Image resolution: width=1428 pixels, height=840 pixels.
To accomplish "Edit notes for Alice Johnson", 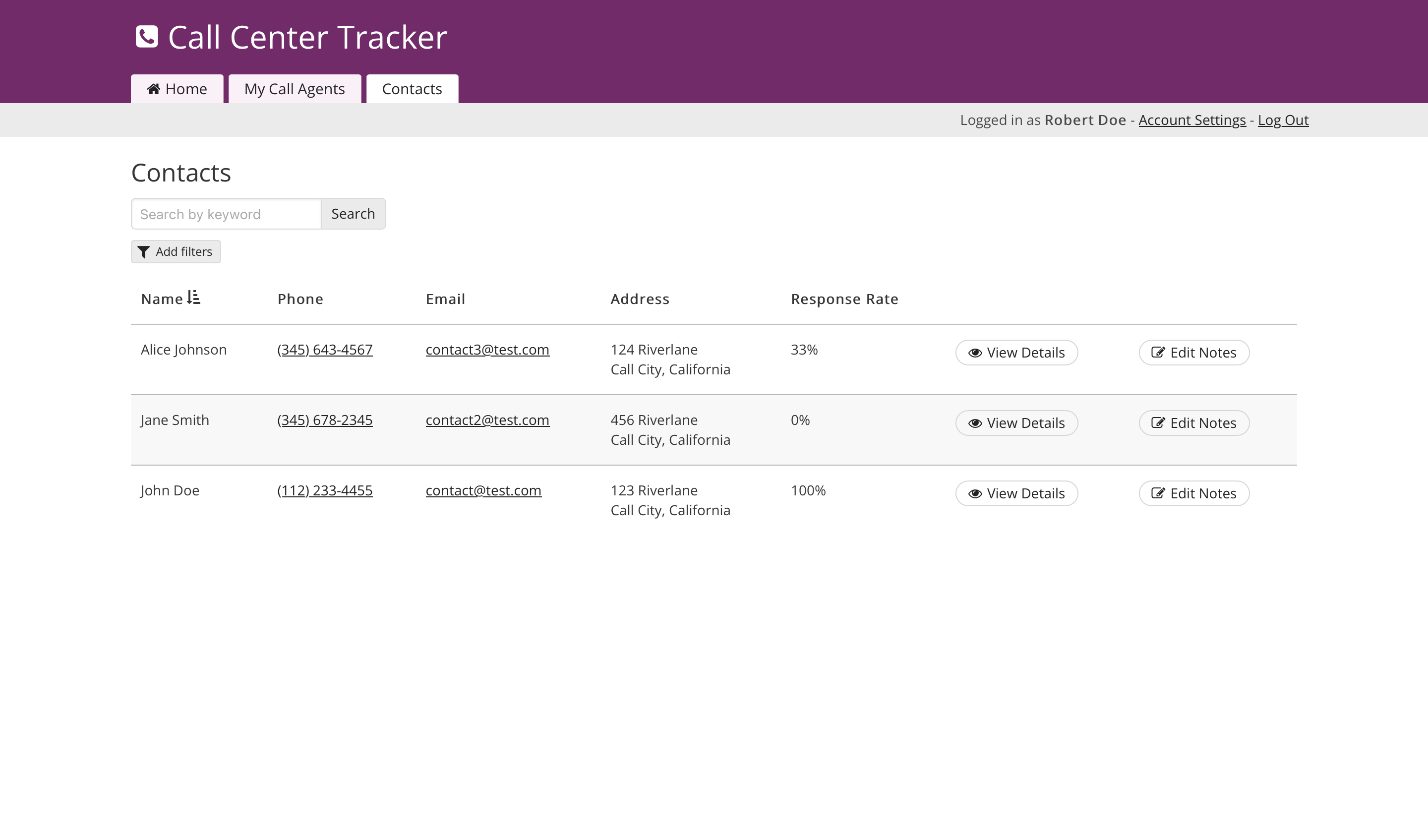I will click(x=1193, y=353).
